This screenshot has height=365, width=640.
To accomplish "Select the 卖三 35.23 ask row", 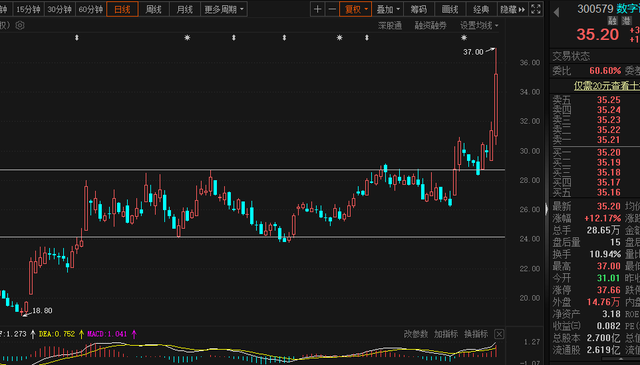I will [x=596, y=120].
